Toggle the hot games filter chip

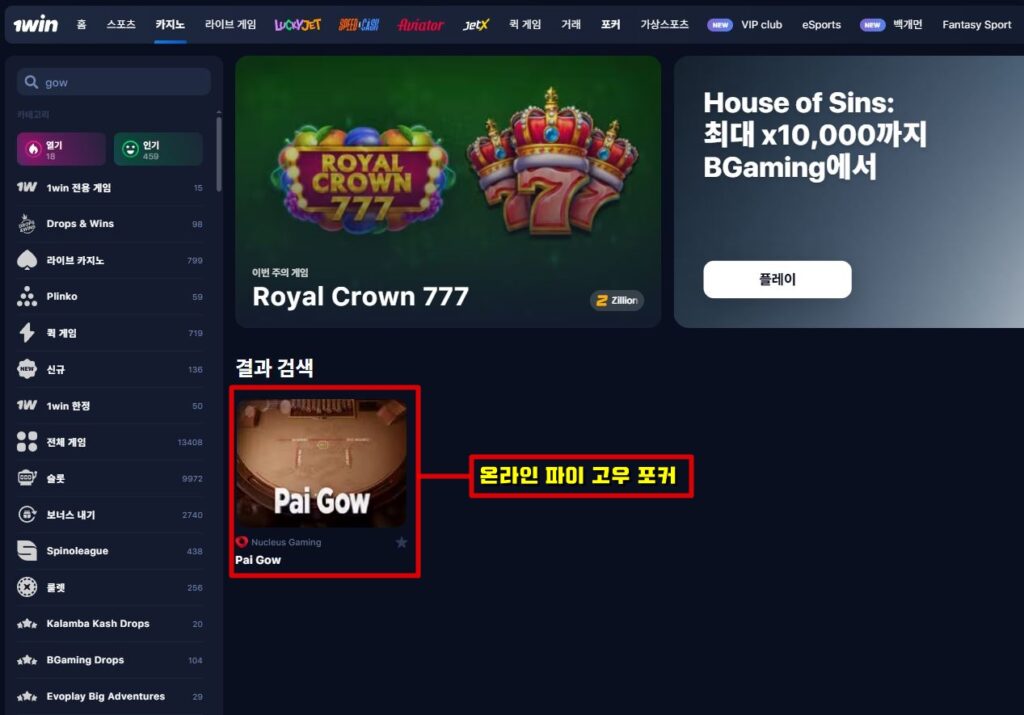click(x=61, y=150)
